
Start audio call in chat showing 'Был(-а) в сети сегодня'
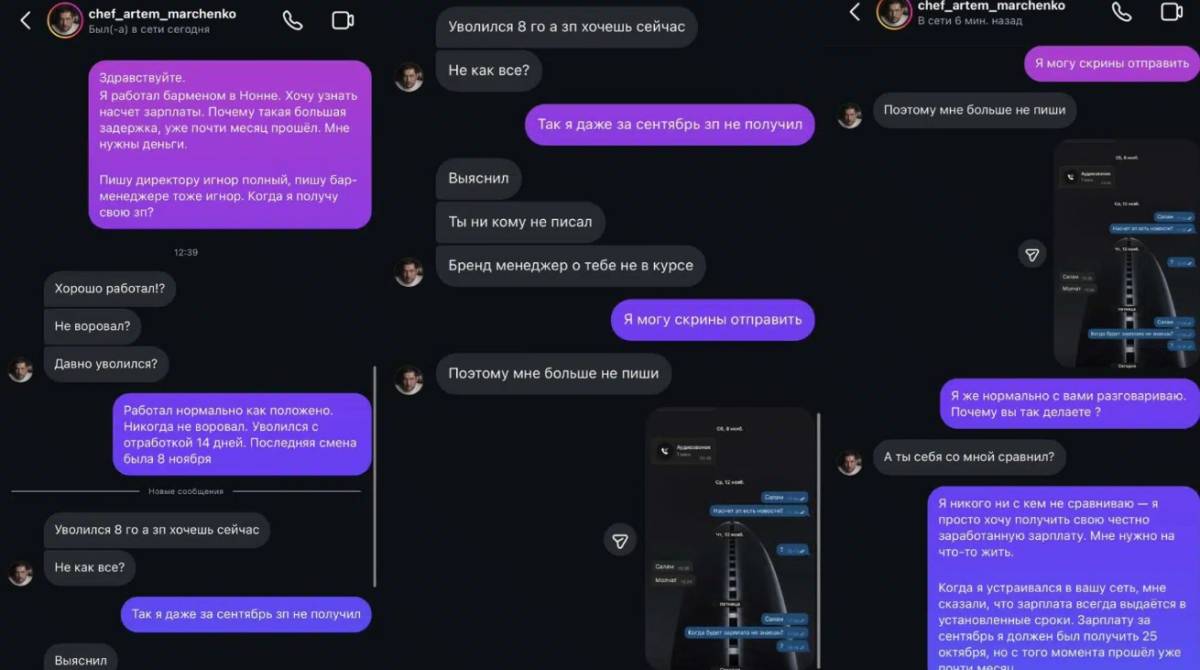tap(292, 20)
